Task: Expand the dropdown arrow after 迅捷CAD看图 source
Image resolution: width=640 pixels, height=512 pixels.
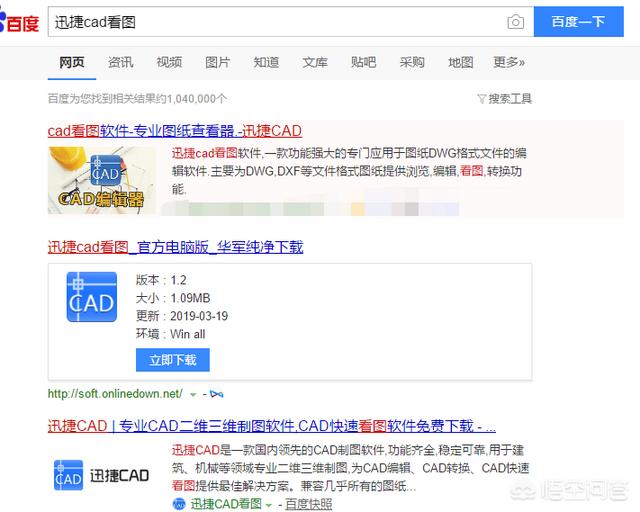Action: pos(268,503)
